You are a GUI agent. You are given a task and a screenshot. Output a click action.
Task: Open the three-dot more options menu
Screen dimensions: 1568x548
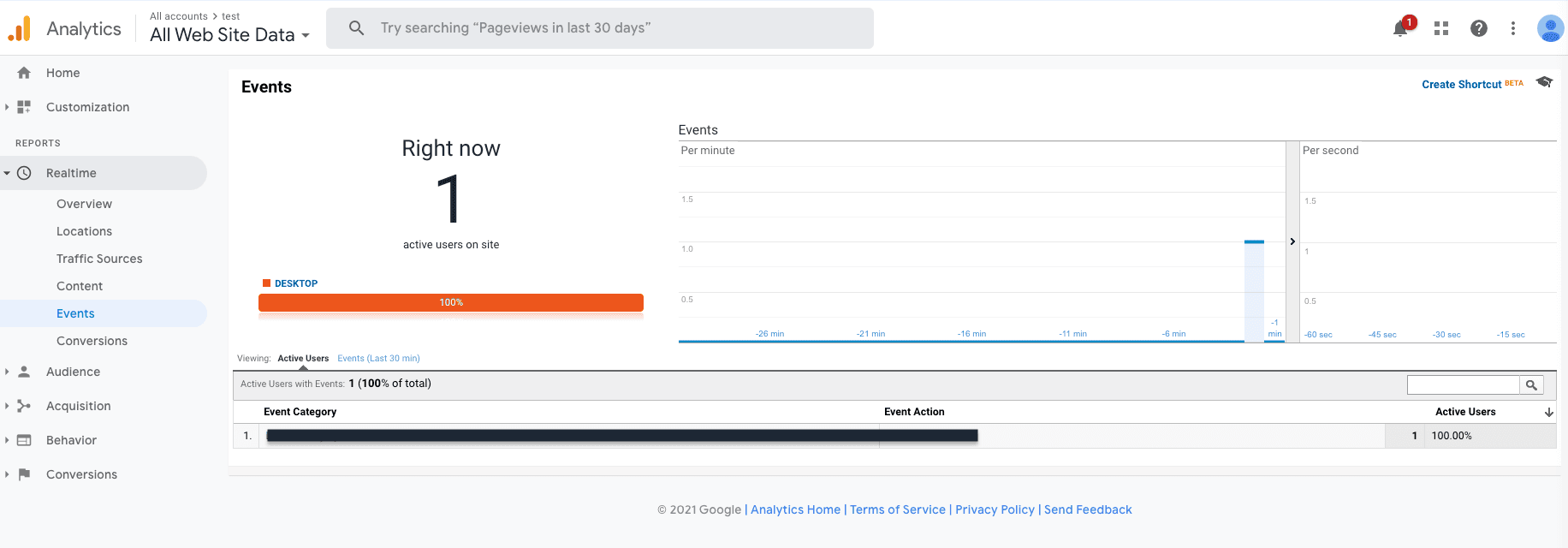click(1513, 28)
